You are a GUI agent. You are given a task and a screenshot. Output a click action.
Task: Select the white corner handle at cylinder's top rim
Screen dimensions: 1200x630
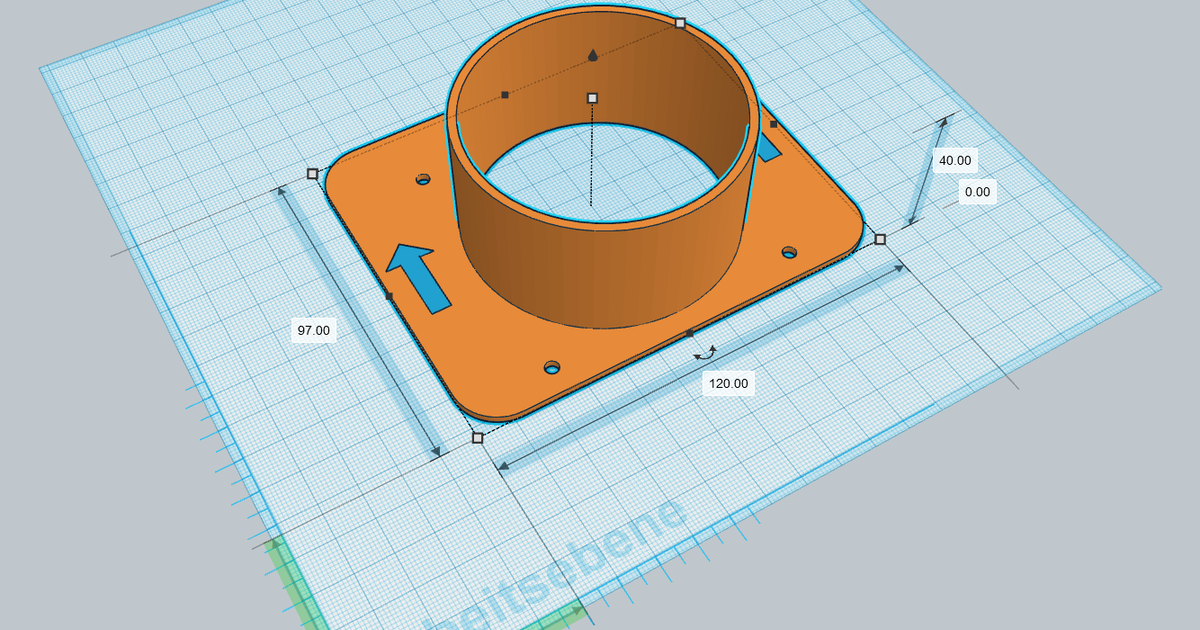(680, 23)
